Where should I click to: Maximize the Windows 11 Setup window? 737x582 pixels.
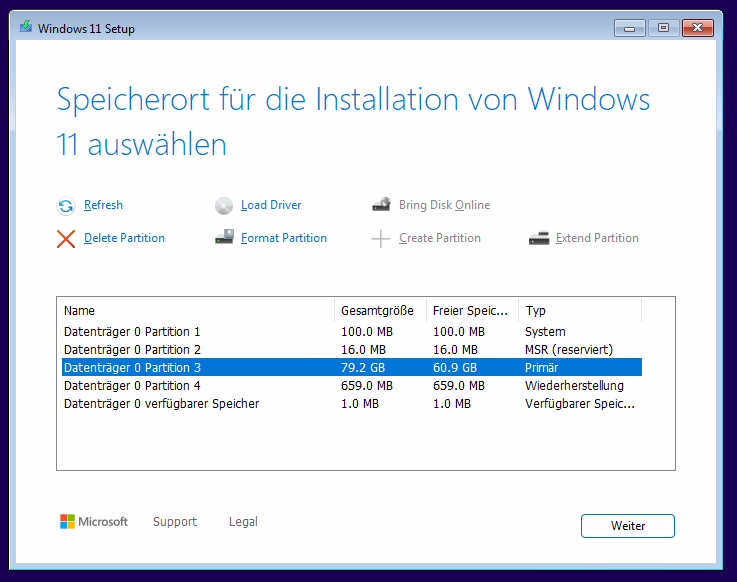coord(663,28)
